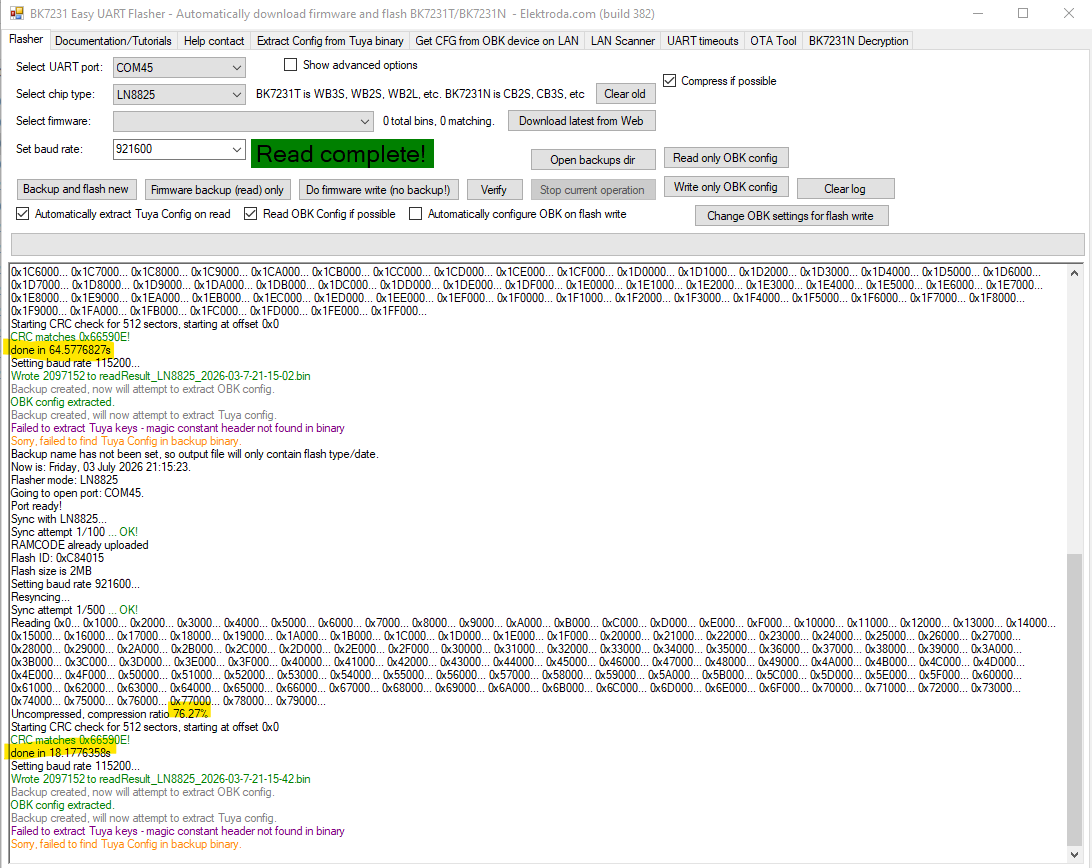Click the log scrollbar down arrow

[x=1074, y=855]
